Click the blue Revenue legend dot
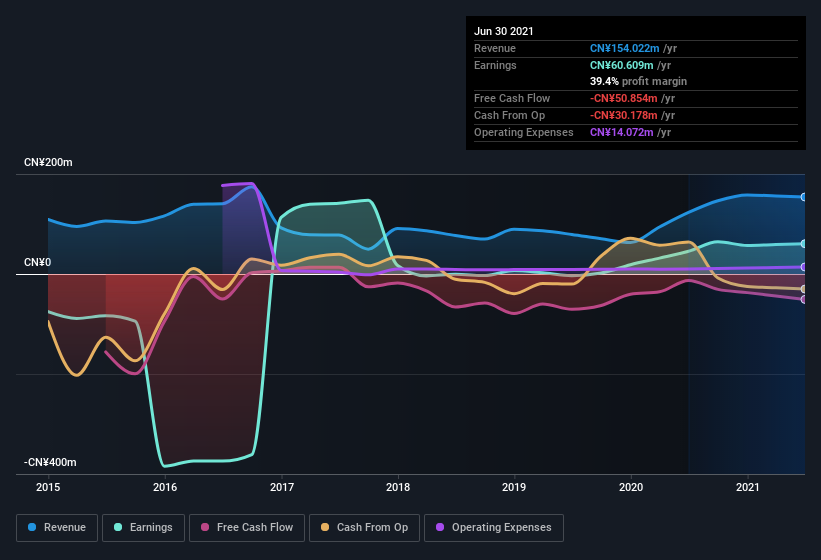The image size is (821, 560). coord(32,527)
